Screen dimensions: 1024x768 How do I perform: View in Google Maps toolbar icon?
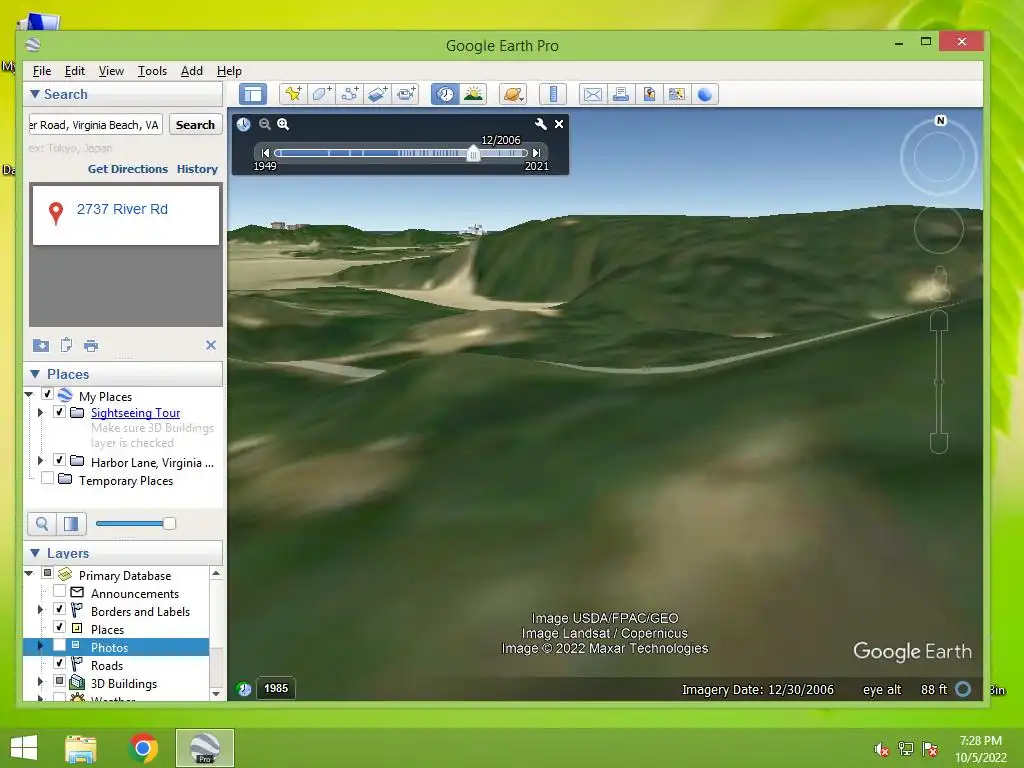(677, 94)
